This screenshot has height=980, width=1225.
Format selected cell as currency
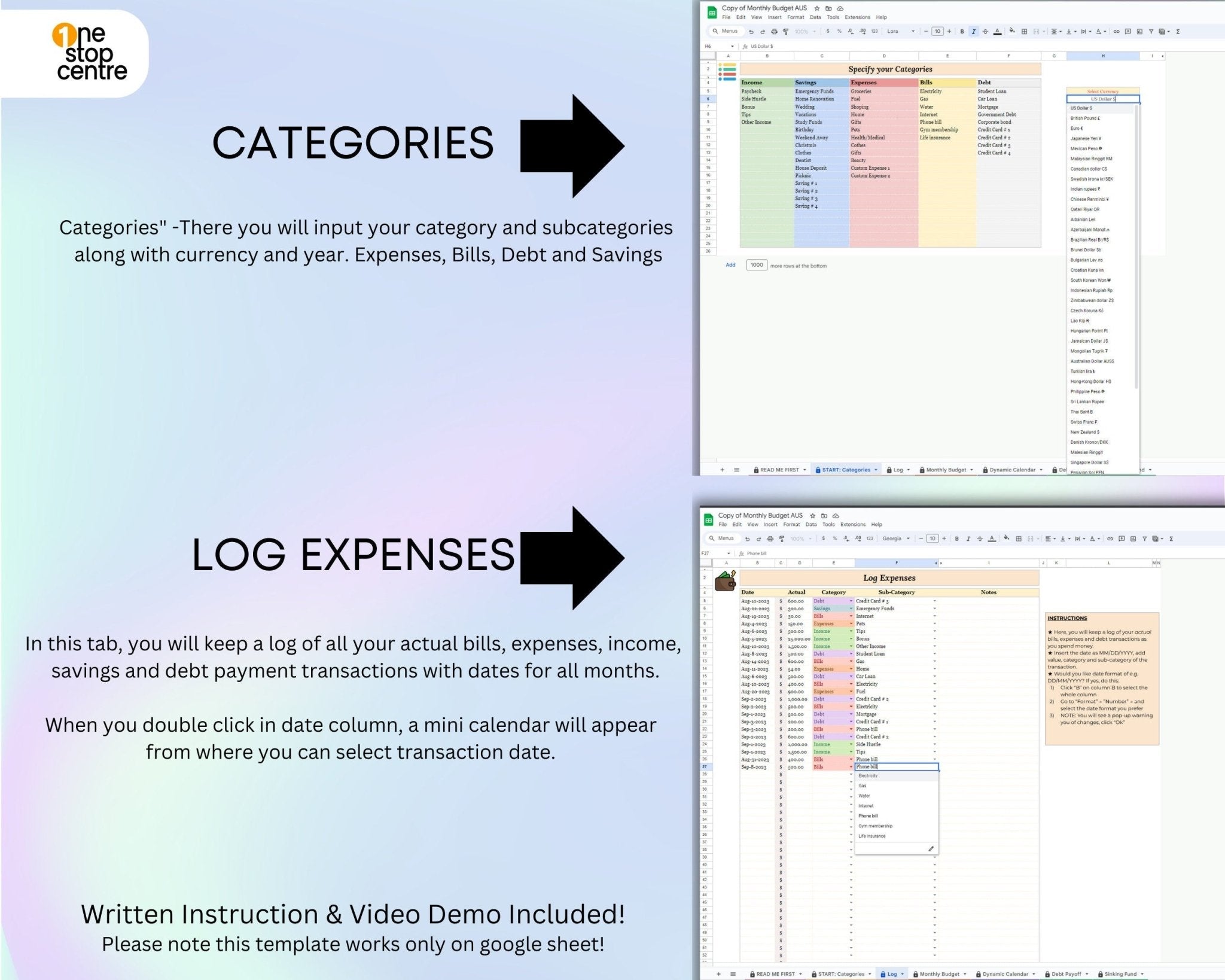[x=828, y=31]
